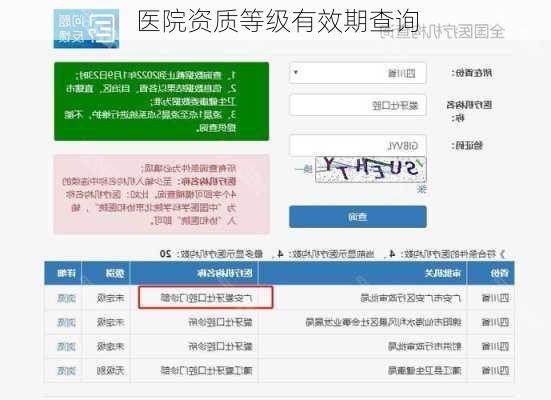Click the 无级别 level cell
Screen dimensions: 551x400
point(111,370)
